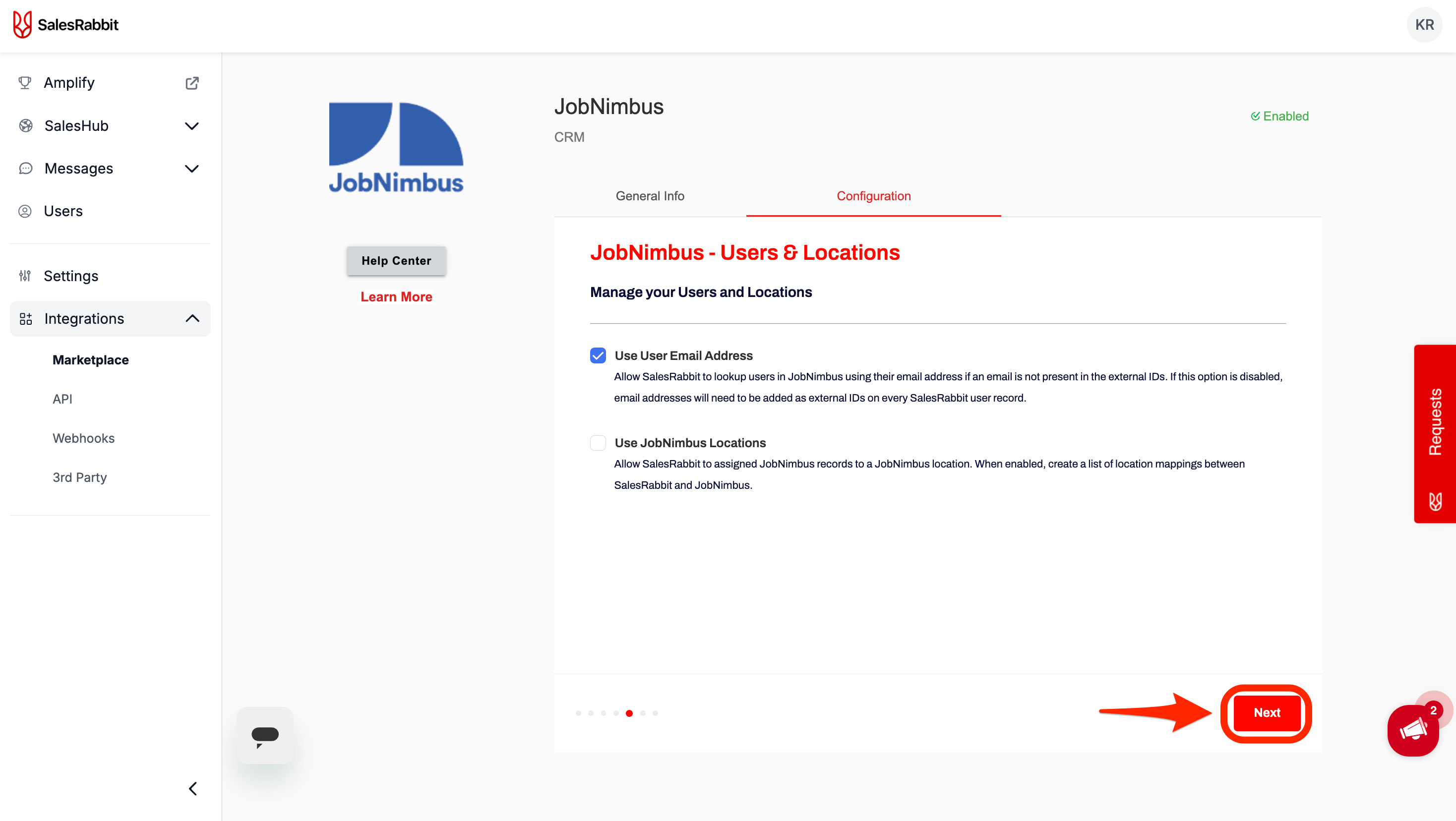Switch to the General Info tab

point(650,196)
